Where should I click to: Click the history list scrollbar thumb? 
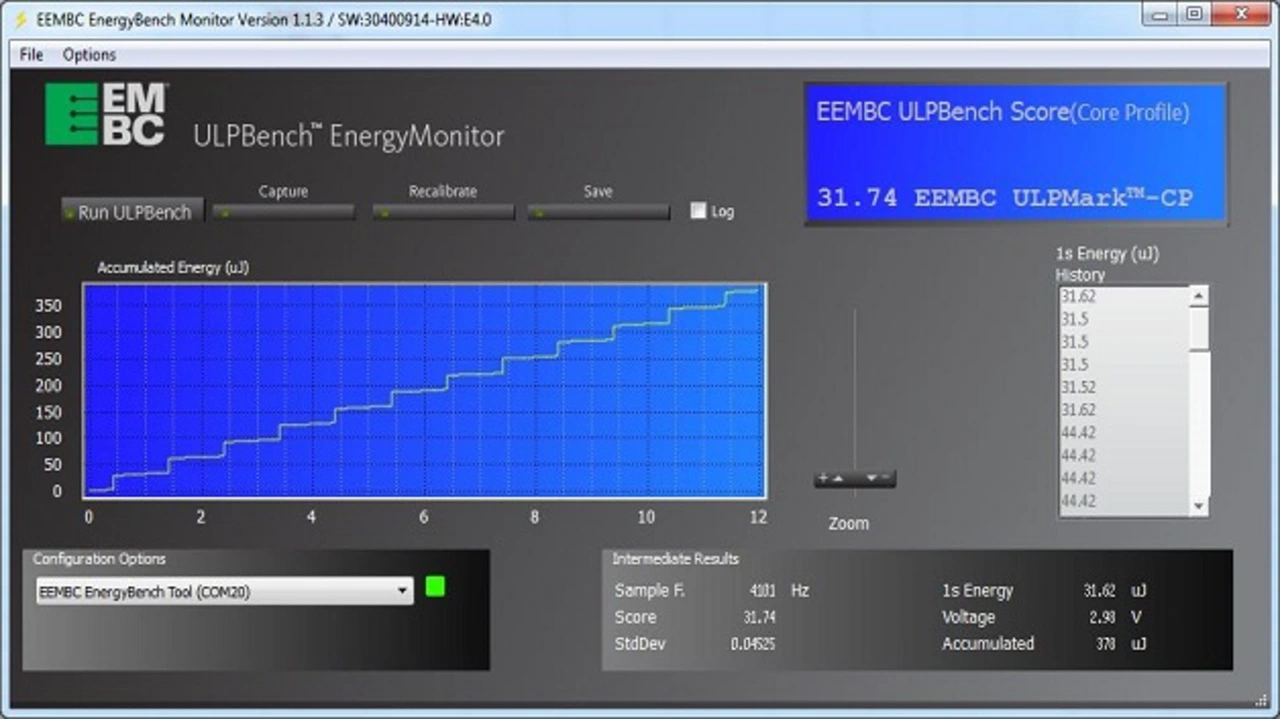(x=1199, y=329)
